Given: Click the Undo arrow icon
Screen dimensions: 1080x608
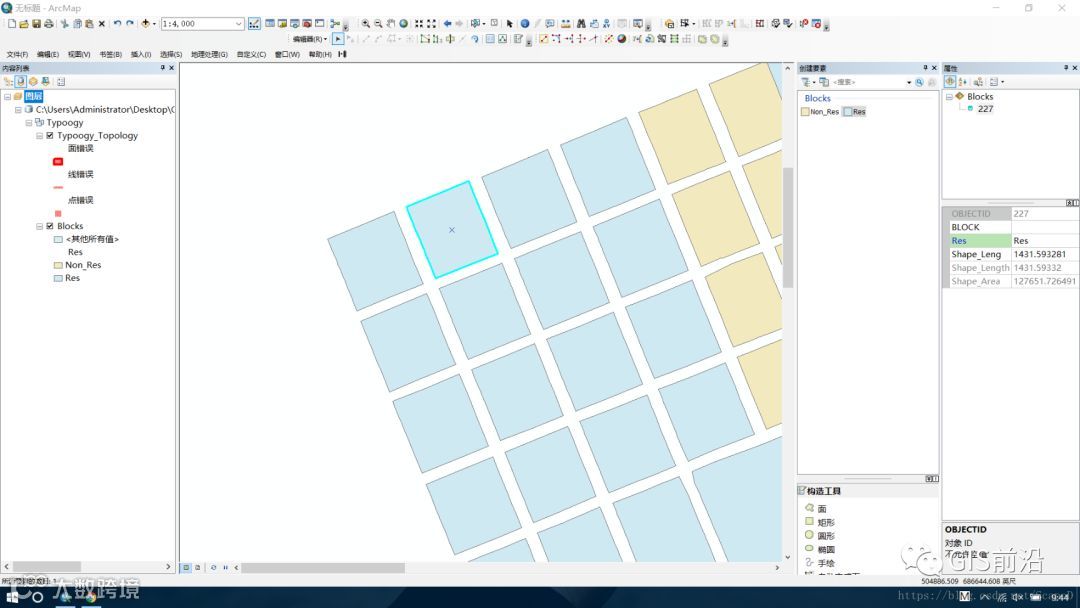Looking at the screenshot, I should point(117,23).
